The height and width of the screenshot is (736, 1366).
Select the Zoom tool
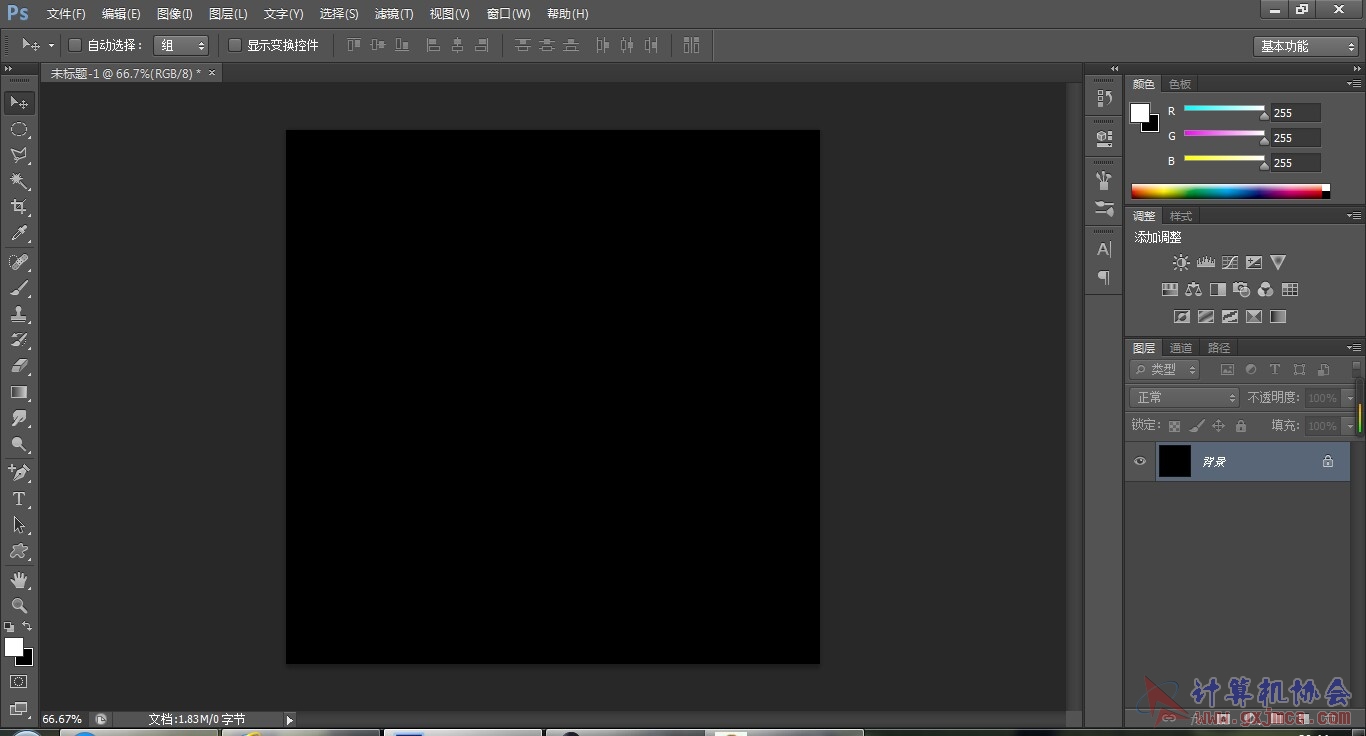click(19, 605)
